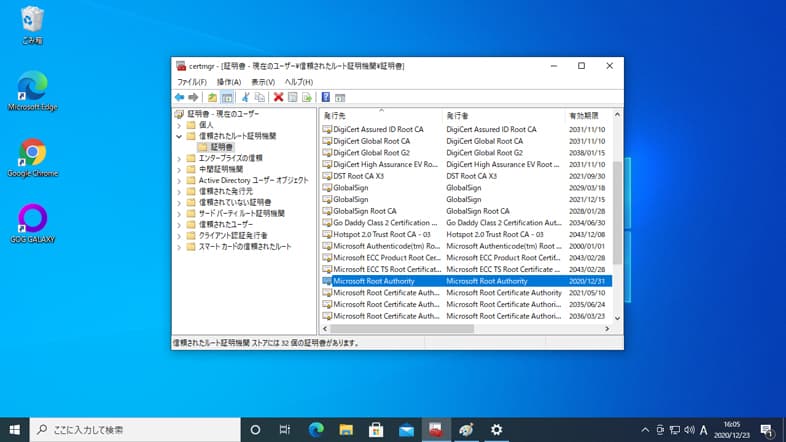Open Microsoft Store from taskbar

(376, 429)
